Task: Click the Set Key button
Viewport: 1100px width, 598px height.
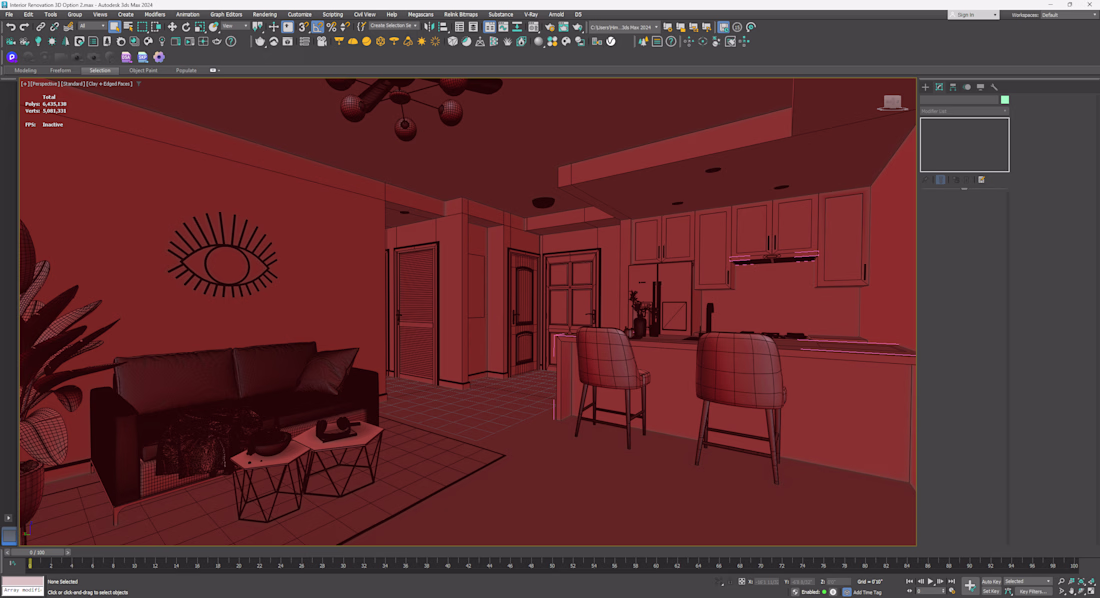Action: [x=991, y=591]
